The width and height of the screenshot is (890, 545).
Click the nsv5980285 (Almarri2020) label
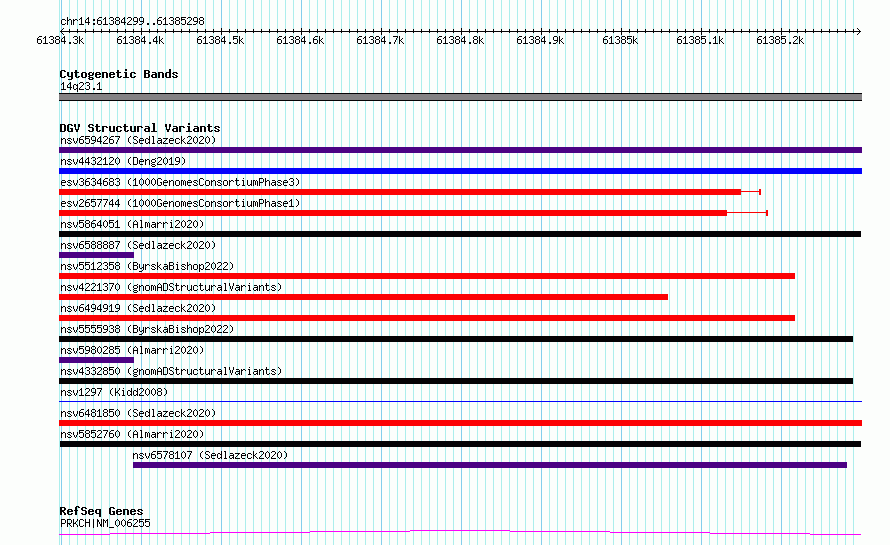[x=132, y=350]
